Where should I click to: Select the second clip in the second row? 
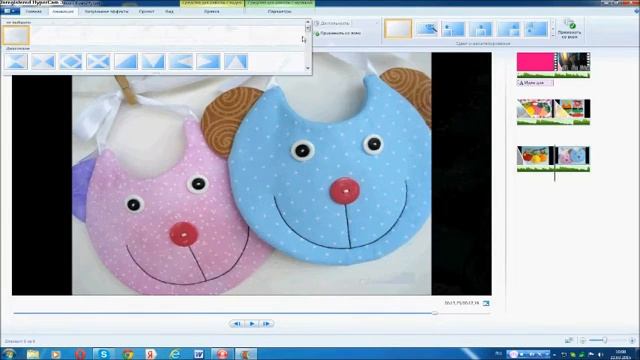tap(571, 109)
